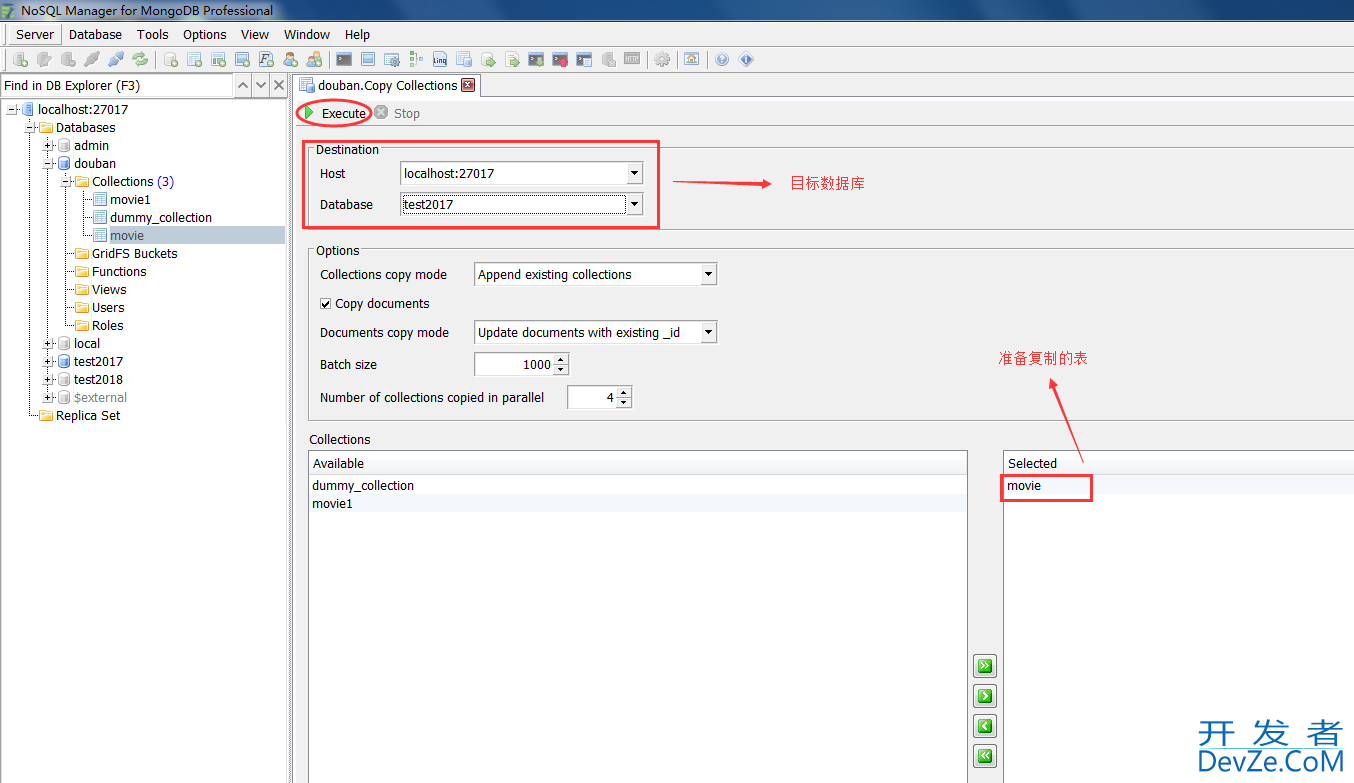Select dummy_collection in DB Explorer tree

[161, 217]
